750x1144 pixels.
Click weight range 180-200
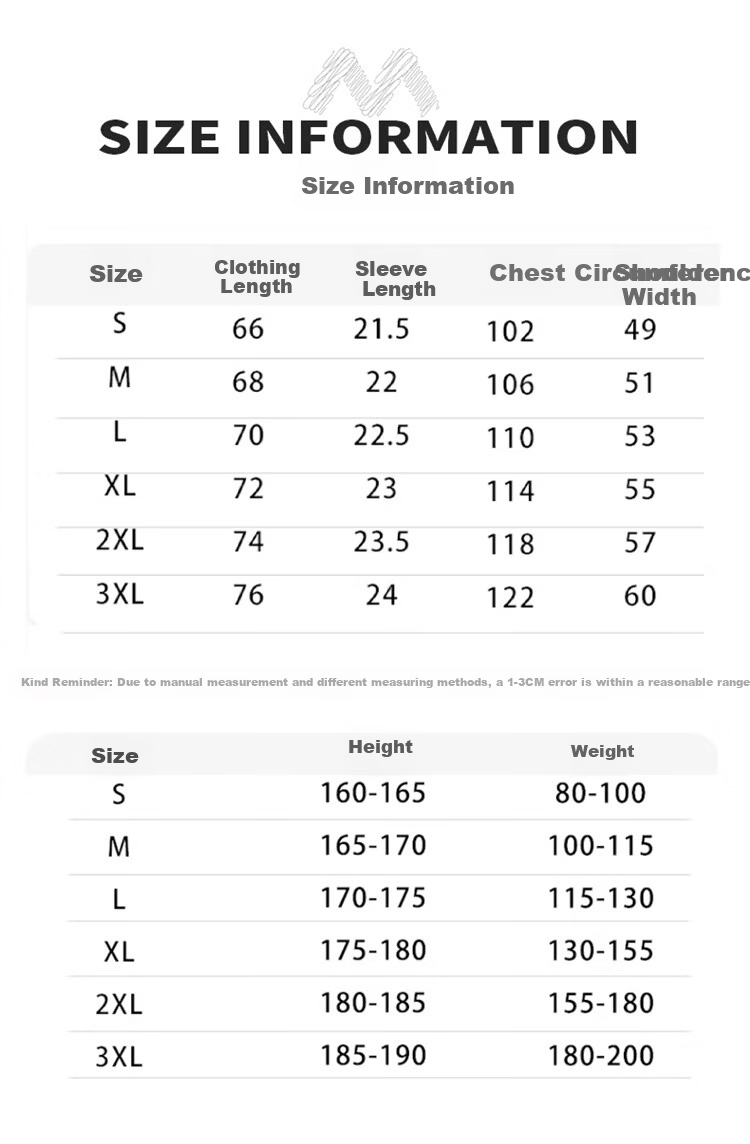click(x=600, y=1055)
